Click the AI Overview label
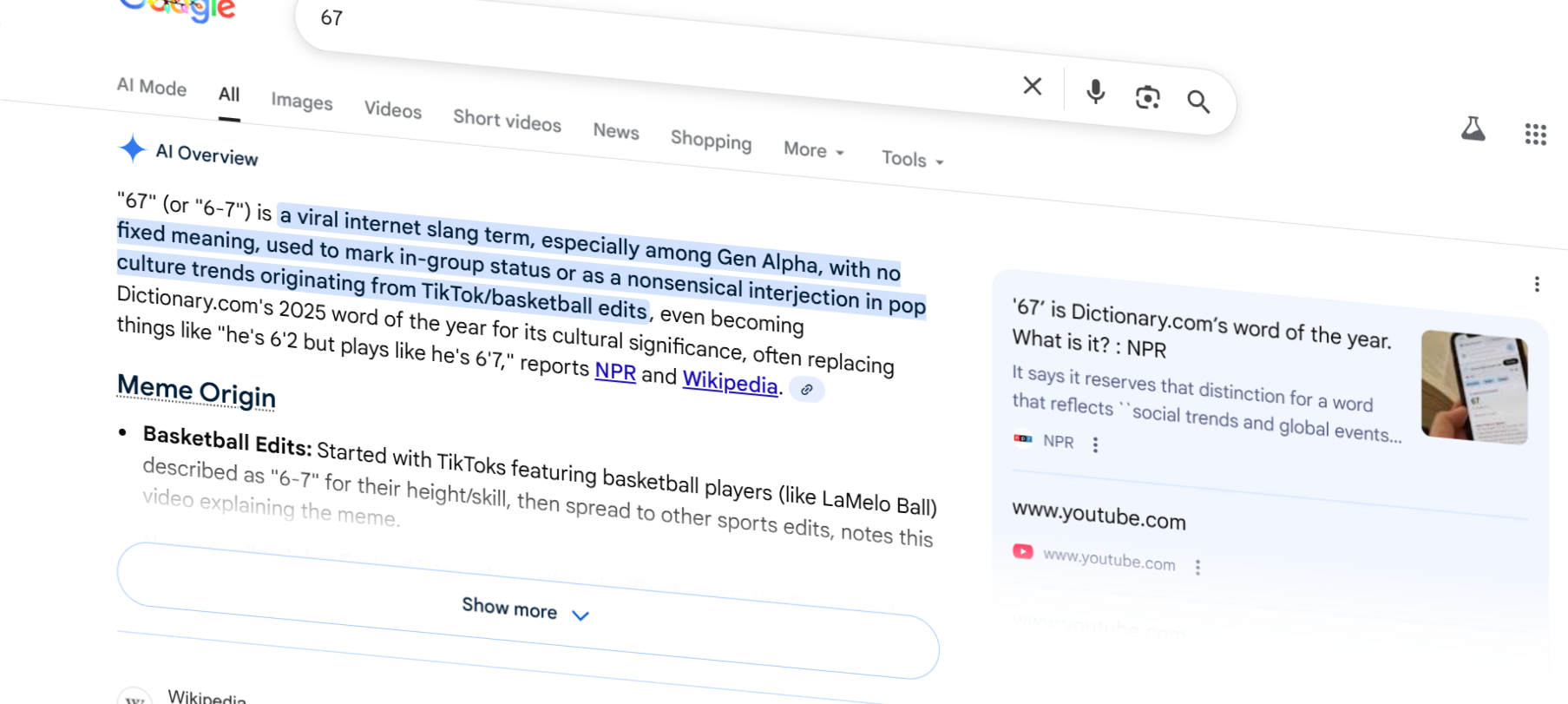Viewport: 1568px width, 704px height. click(x=207, y=155)
